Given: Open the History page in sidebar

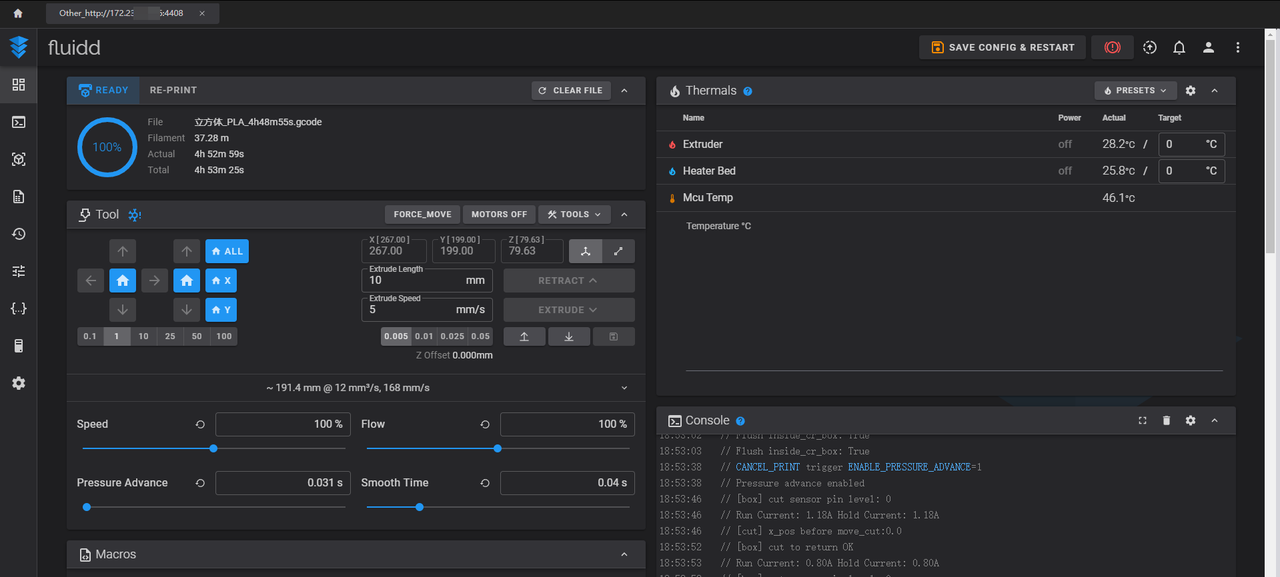Looking at the screenshot, I should tap(18, 234).
